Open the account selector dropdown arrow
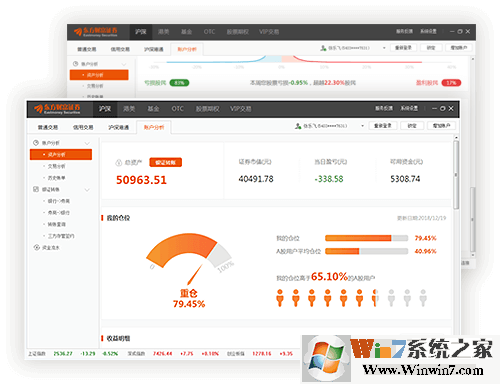 (x=362, y=126)
